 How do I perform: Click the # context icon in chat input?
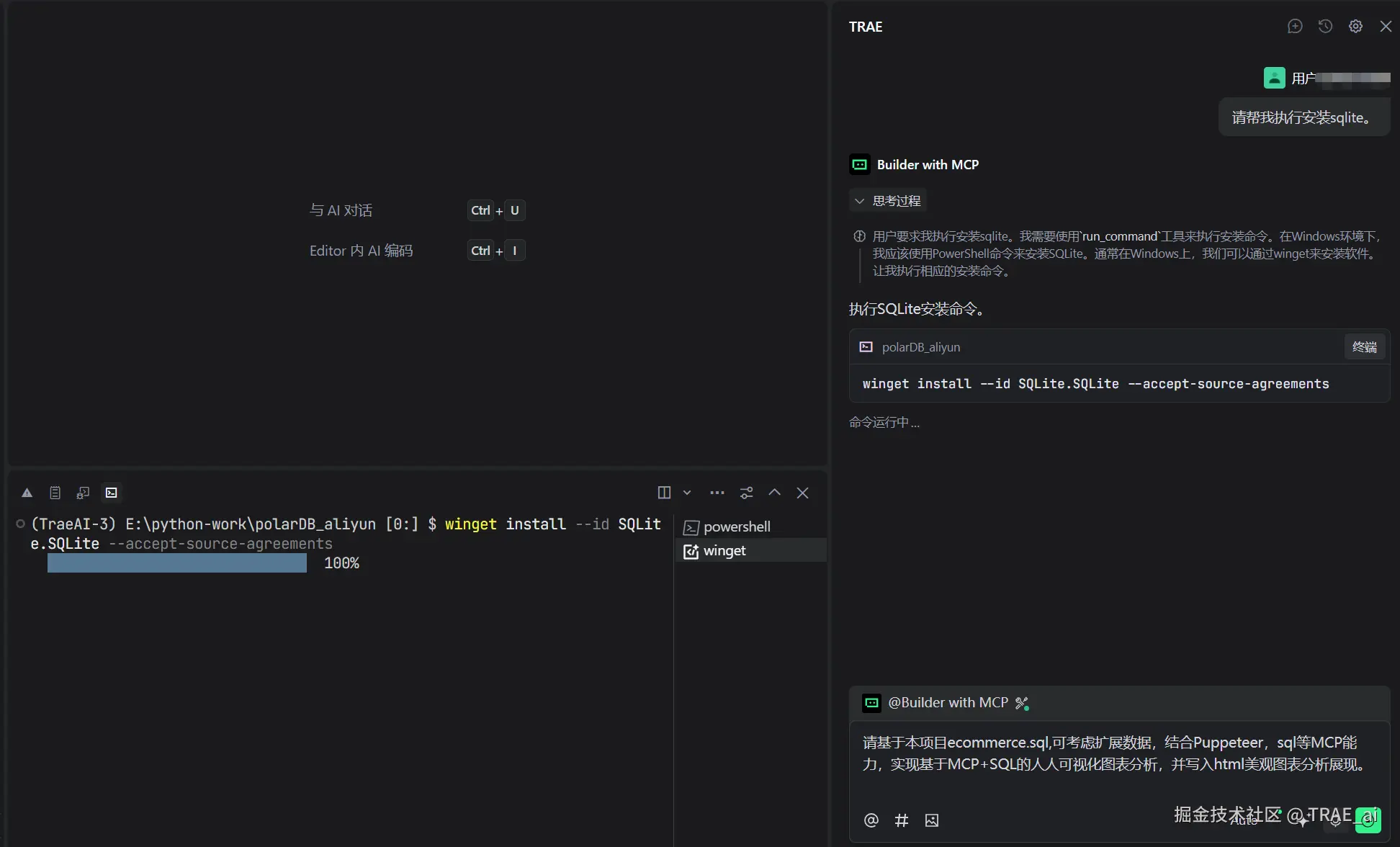coord(901,820)
